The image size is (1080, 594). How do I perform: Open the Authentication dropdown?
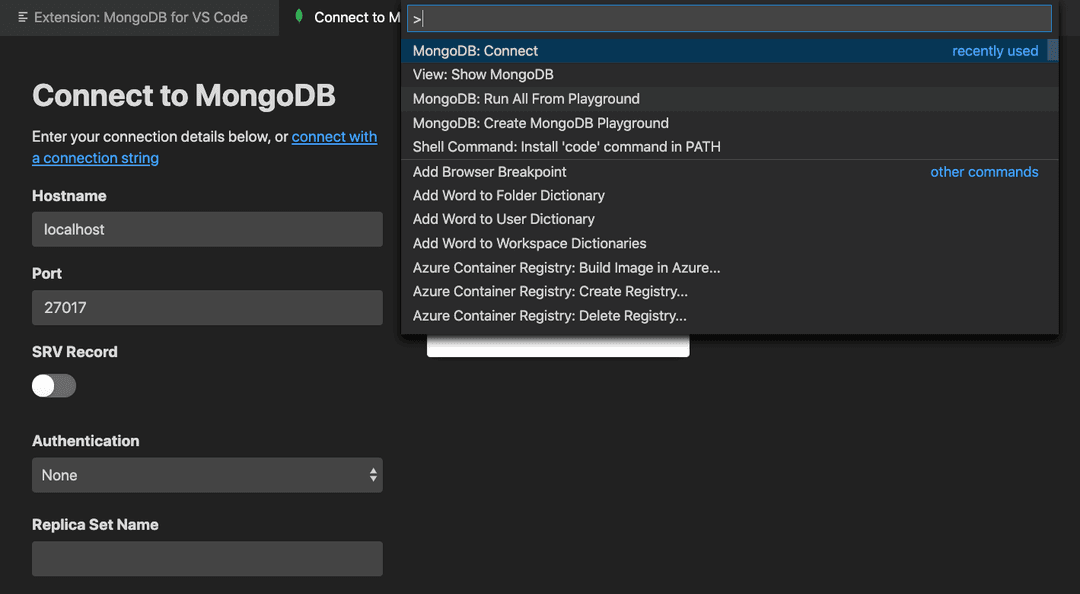(x=207, y=475)
